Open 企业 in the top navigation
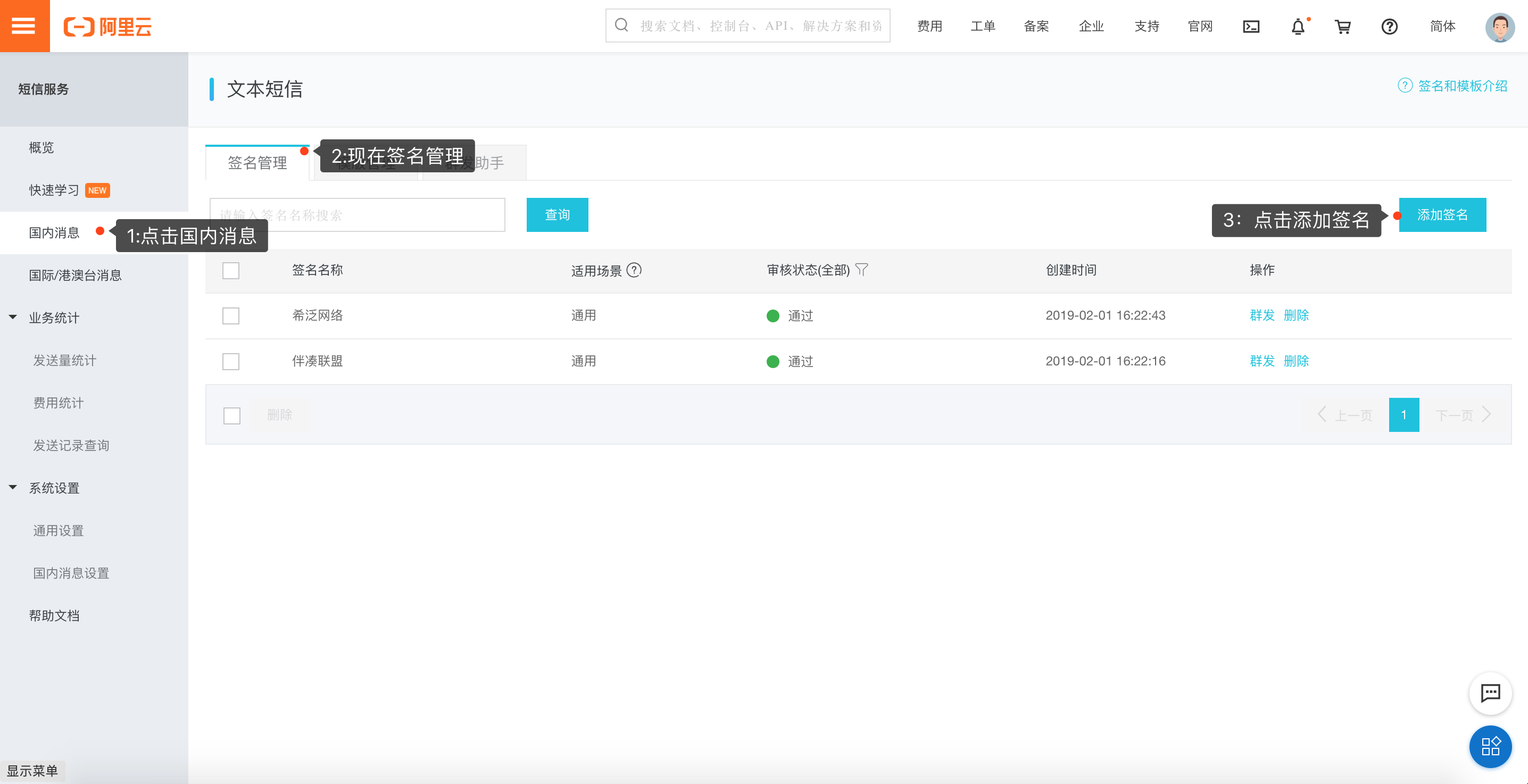The height and width of the screenshot is (784, 1528). click(1091, 27)
